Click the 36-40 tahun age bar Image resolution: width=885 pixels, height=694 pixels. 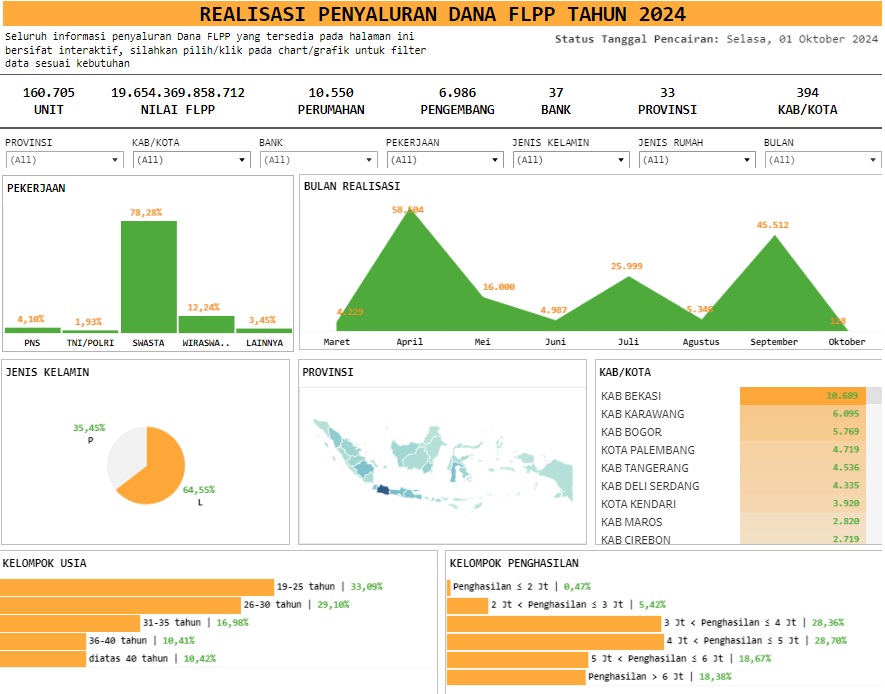[43, 641]
